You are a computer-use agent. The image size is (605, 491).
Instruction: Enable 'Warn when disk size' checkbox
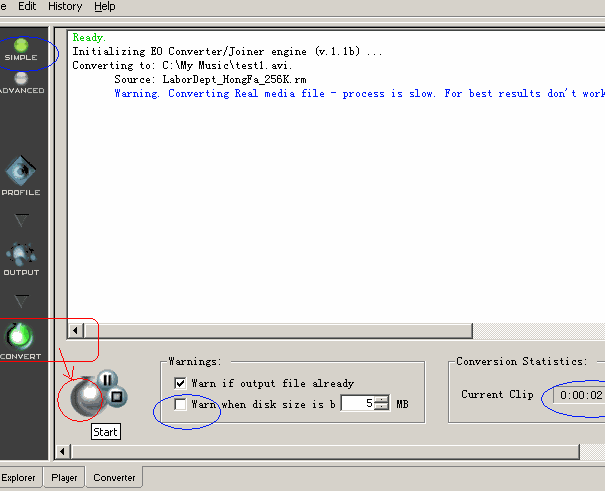click(180, 405)
